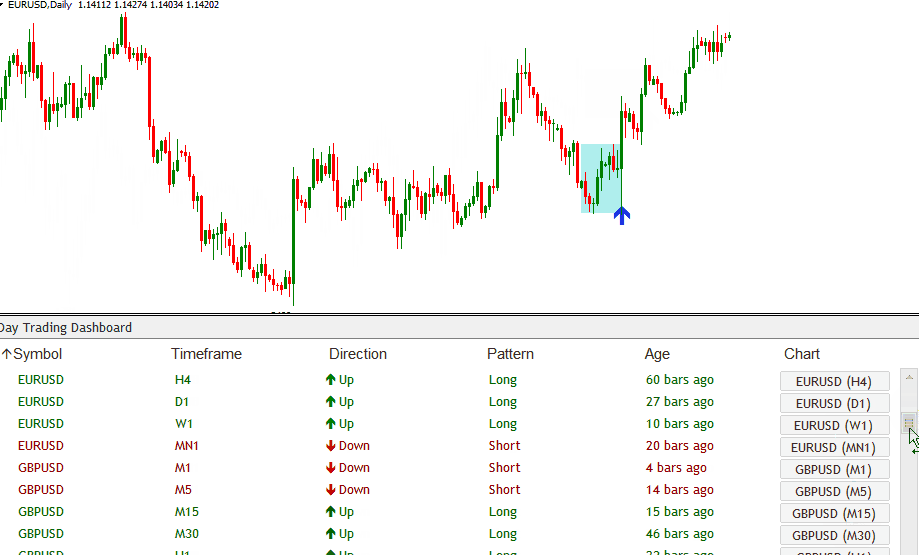The height and width of the screenshot is (555, 919).
Task: Sort the dashboard by Direction column header
Action: pos(358,354)
